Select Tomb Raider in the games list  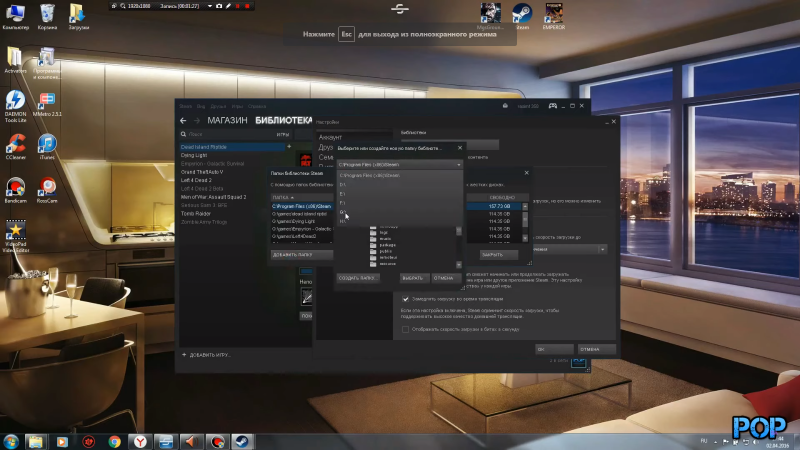196,214
